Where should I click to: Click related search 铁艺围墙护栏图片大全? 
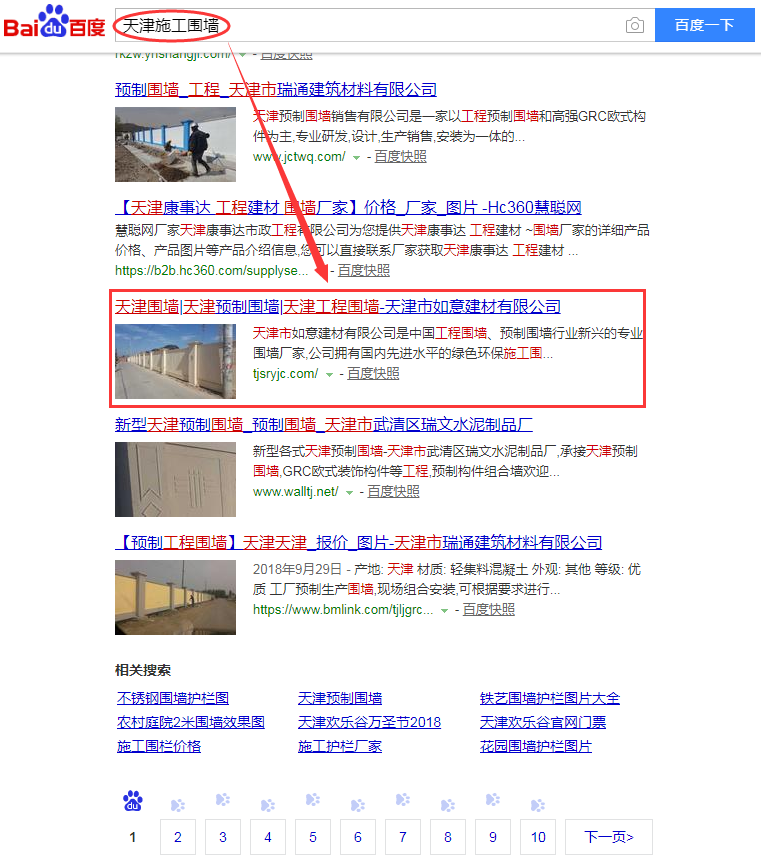550,699
